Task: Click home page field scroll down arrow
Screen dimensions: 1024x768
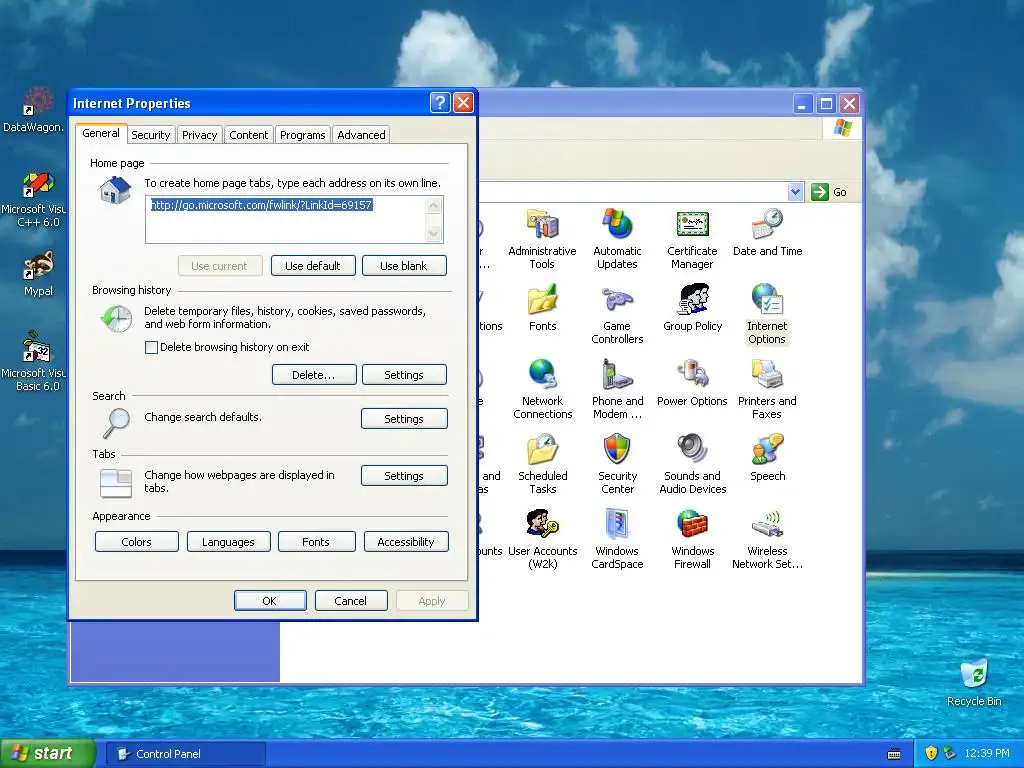Action: pos(434,233)
